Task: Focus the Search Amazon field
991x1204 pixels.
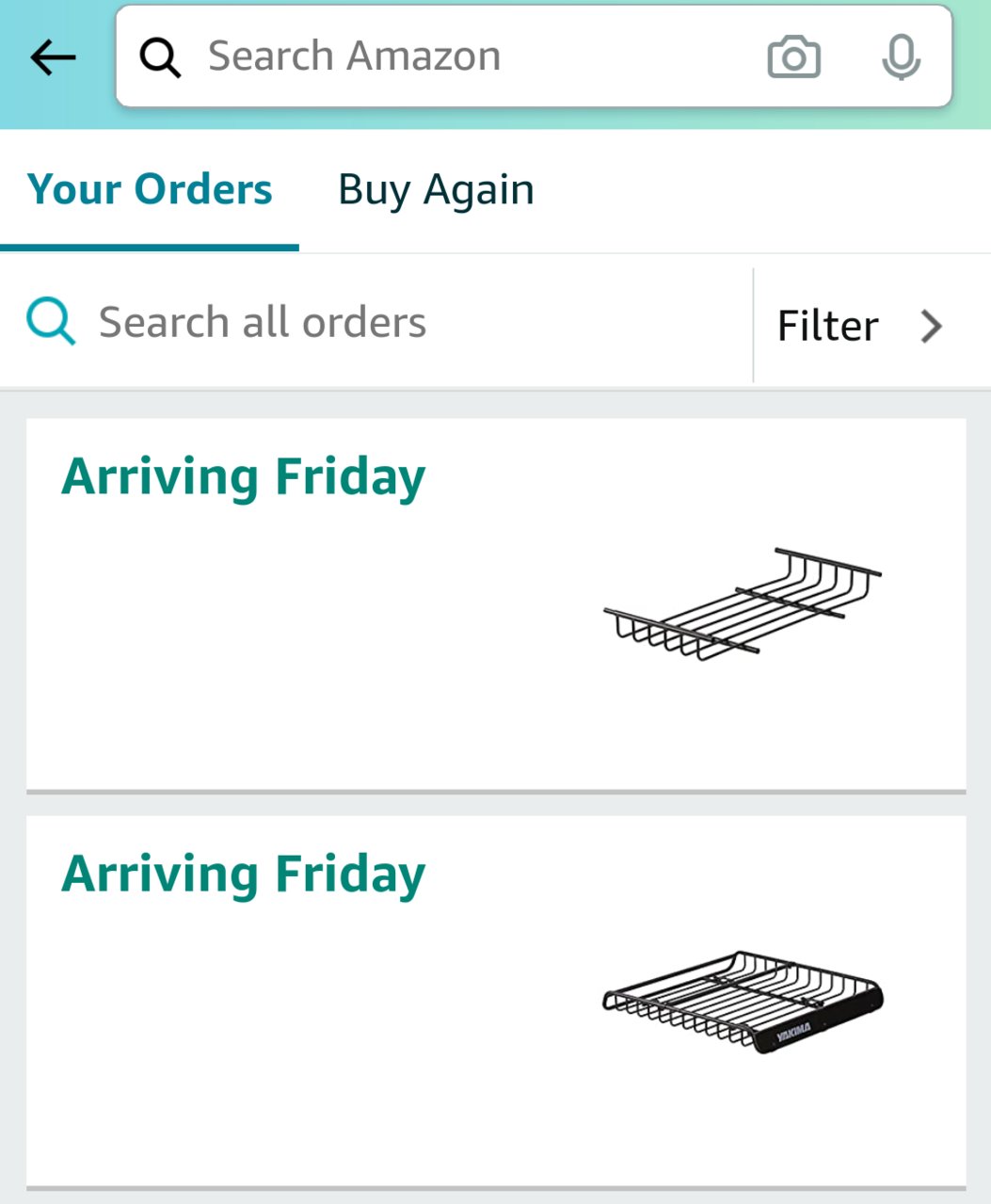Action: tap(534, 56)
